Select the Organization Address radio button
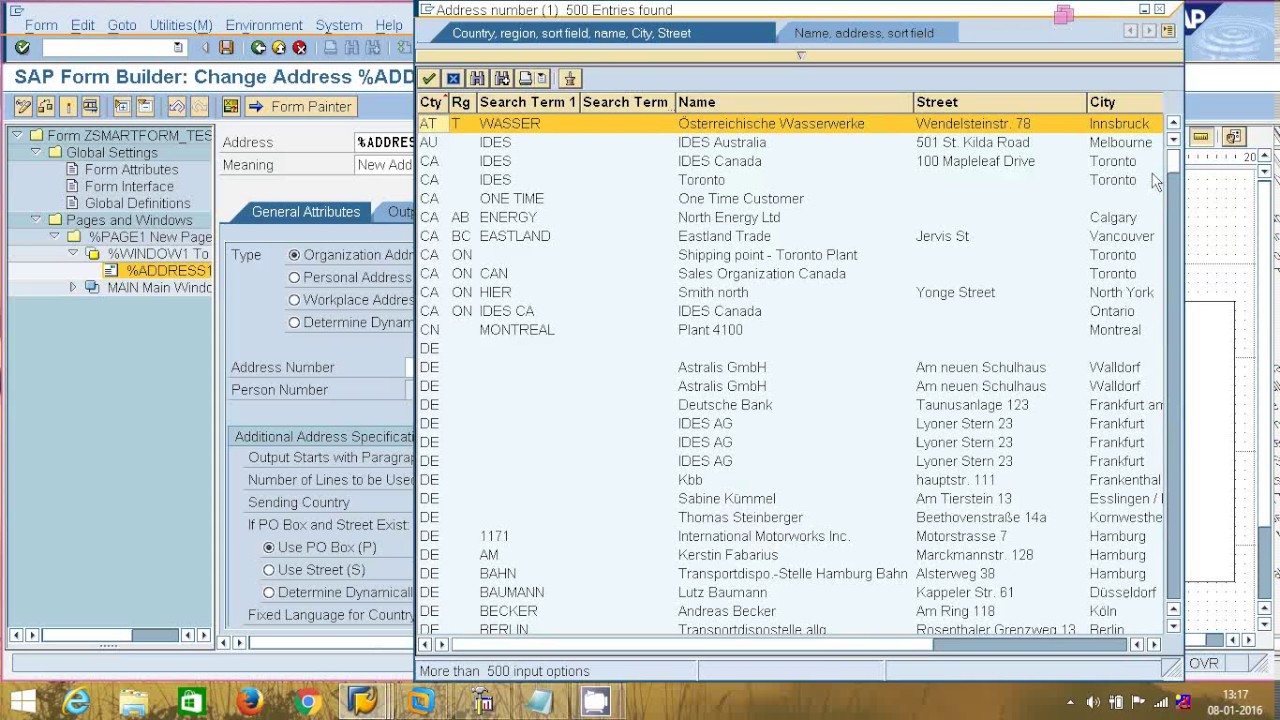The image size is (1280, 720). point(294,255)
